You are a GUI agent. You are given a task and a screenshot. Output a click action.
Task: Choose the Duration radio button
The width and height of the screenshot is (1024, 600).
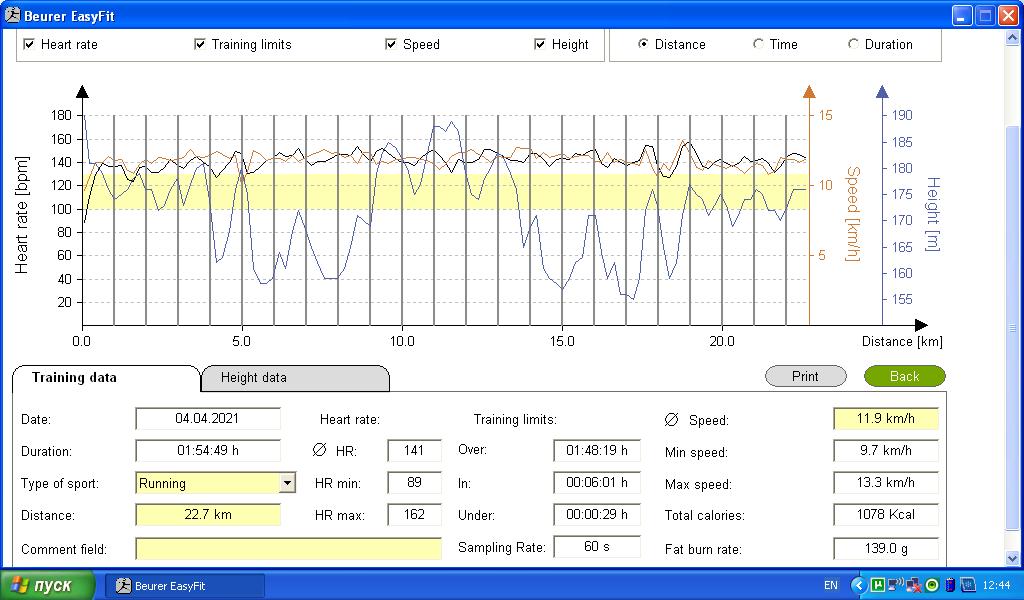pos(853,44)
